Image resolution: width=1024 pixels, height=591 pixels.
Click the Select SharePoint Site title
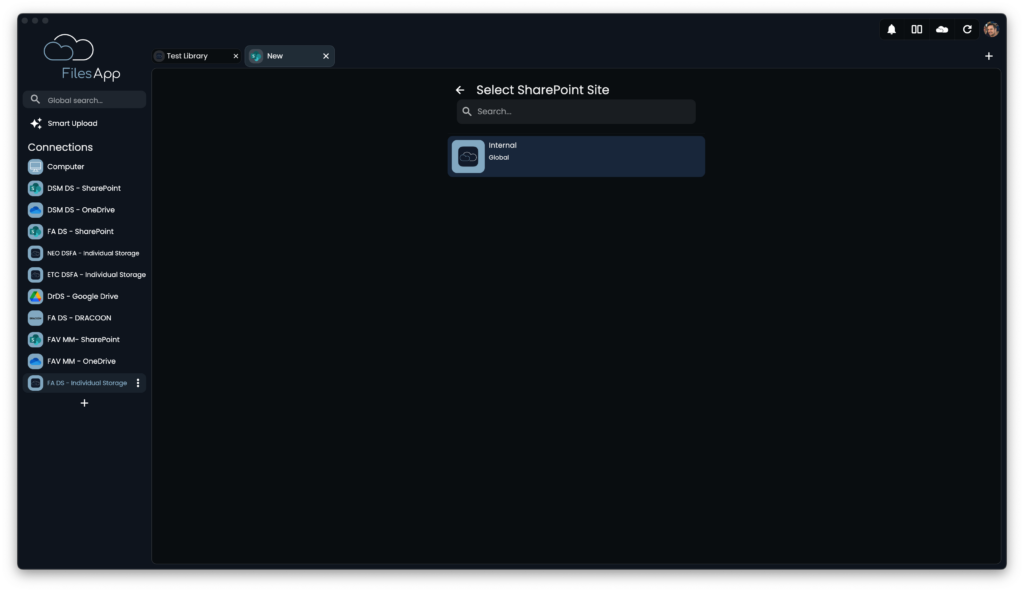[x=543, y=90]
